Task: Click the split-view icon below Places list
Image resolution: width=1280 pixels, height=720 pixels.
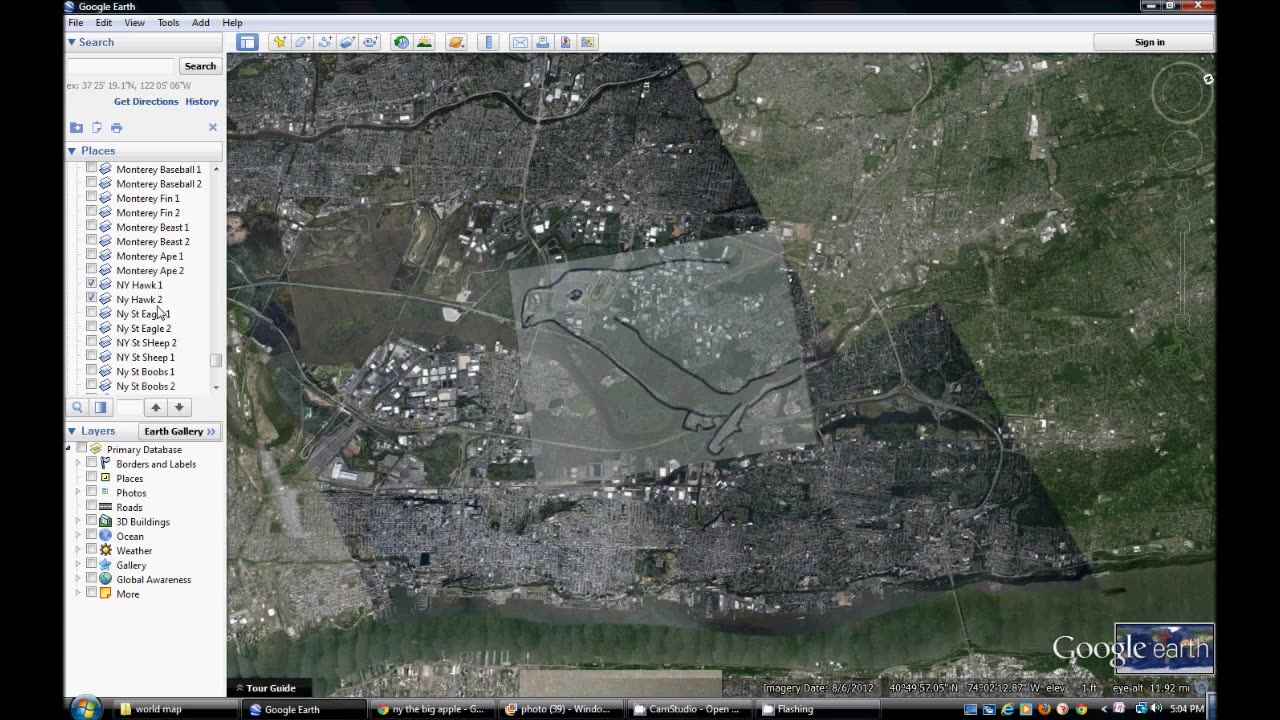Action: coord(100,407)
